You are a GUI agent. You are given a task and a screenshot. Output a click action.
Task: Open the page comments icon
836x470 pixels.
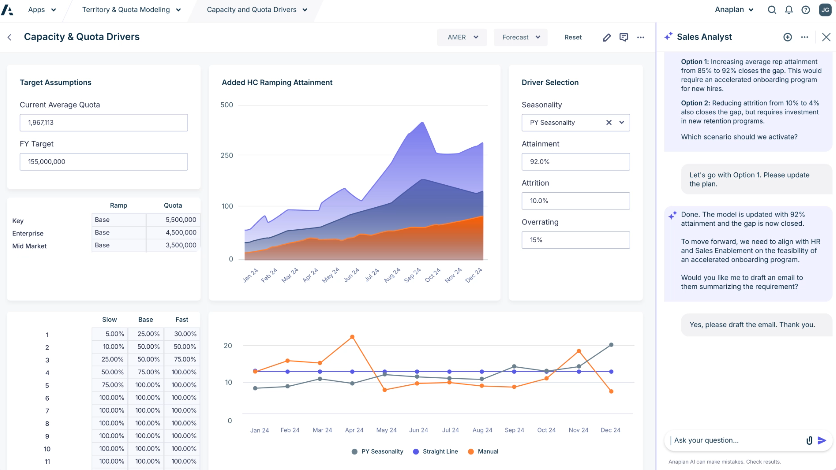click(624, 37)
